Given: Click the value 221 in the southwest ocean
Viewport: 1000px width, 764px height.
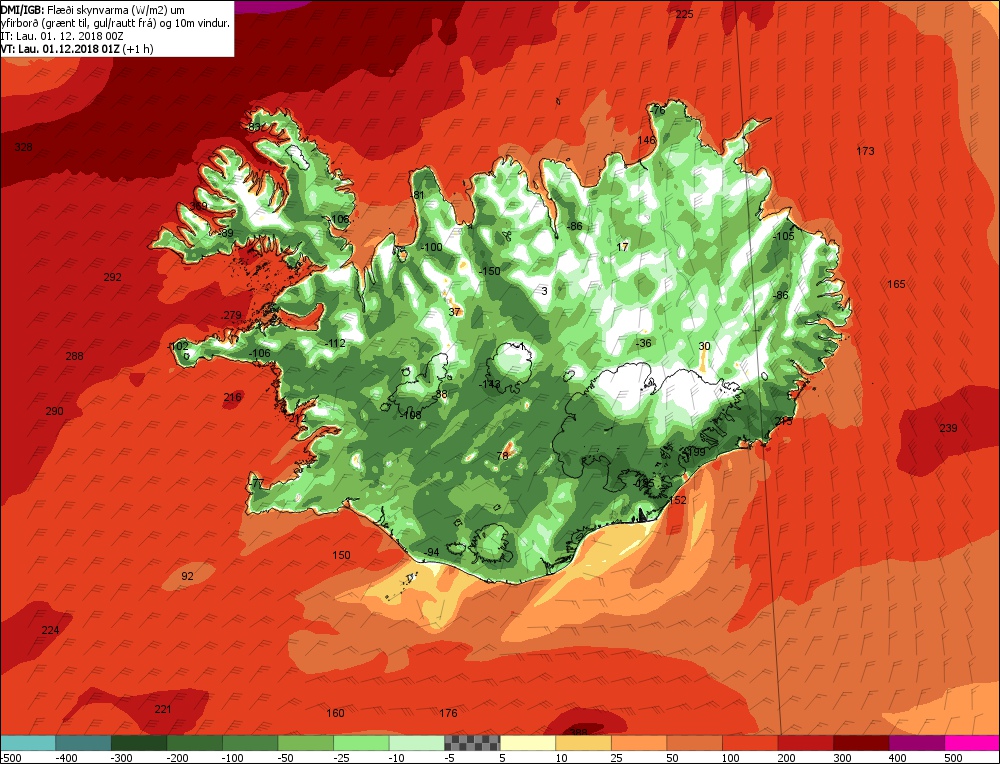Looking at the screenshot, I should (163, 709).
